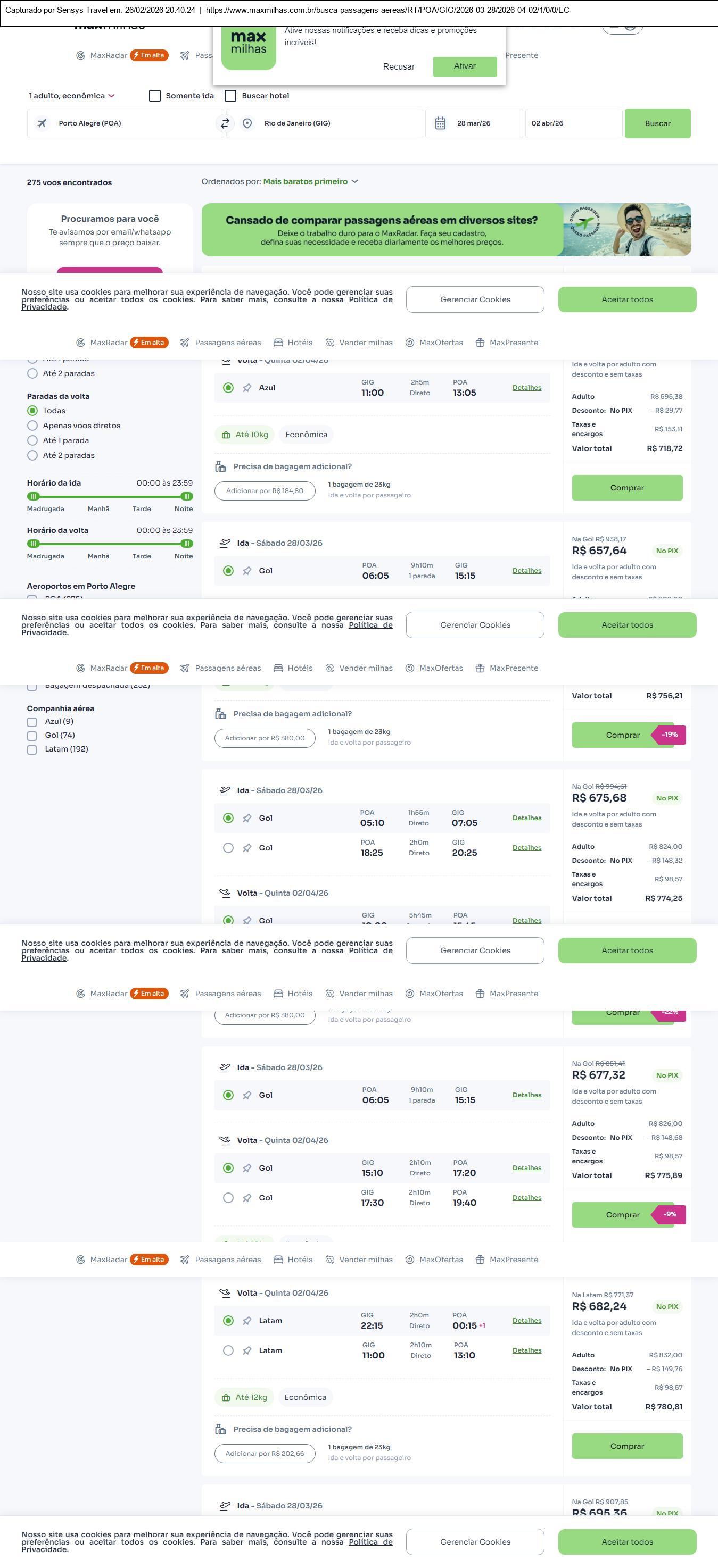The image size is (718, 1568).
Task: Click the calendar icon by departure date
Action: coord(440,123)
